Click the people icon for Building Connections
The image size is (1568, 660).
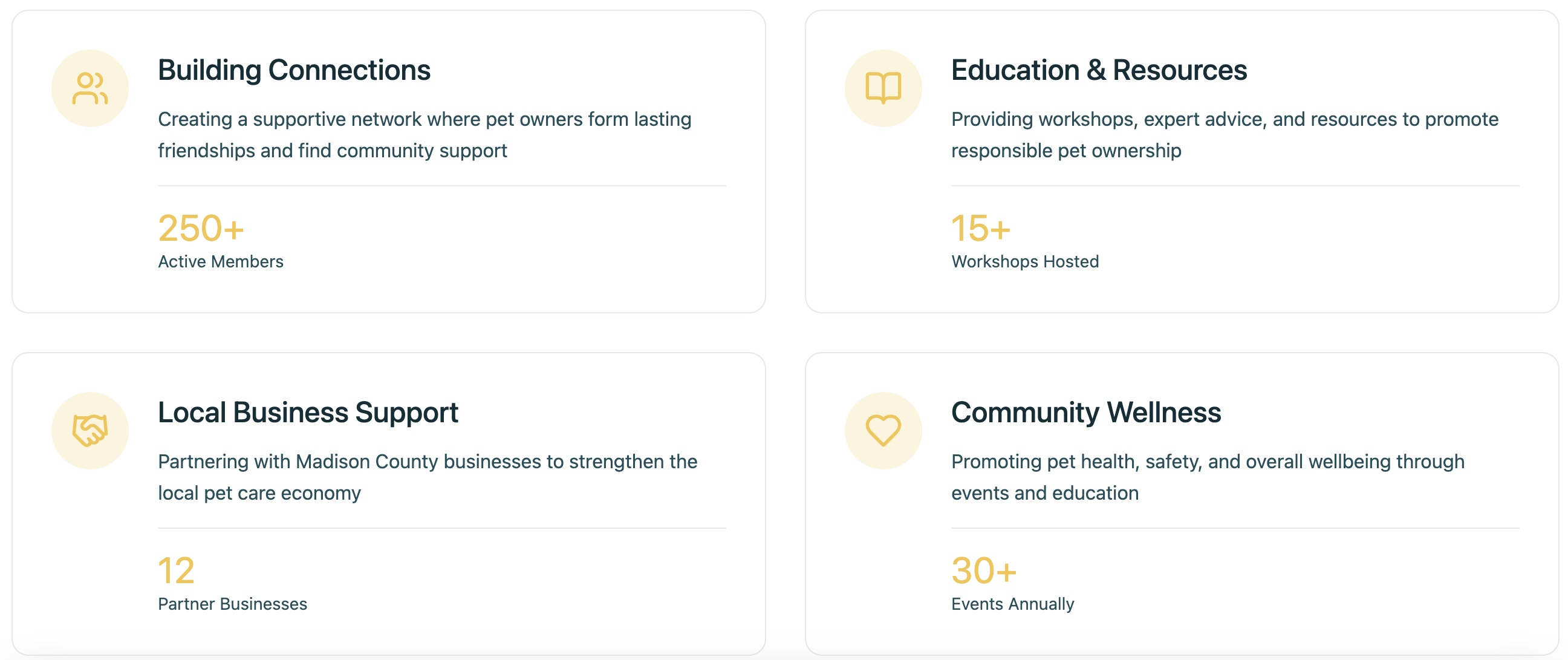(x=90, y=89)
